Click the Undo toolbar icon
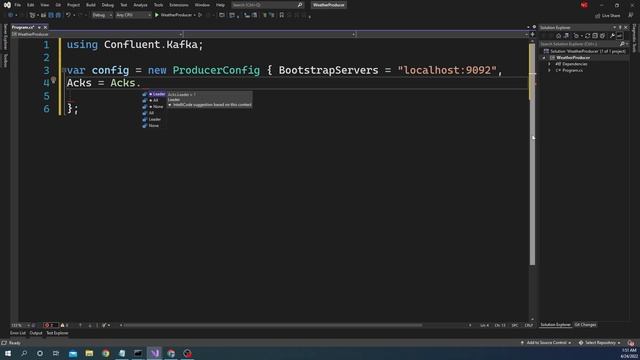The height and width of the screenshot is (360, 640). (68, 15)
